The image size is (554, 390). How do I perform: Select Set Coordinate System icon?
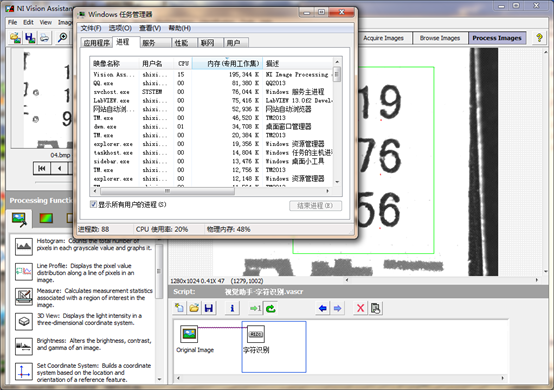pos(24,372)
